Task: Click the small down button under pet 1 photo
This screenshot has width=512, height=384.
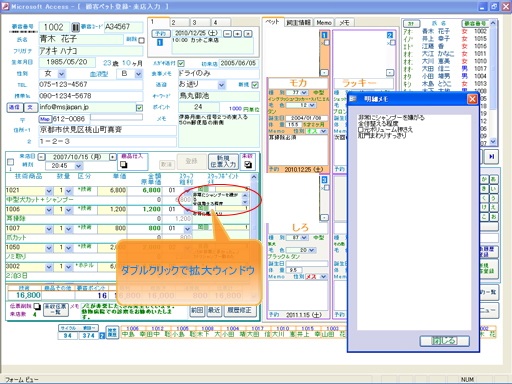Action: point(324,72)
